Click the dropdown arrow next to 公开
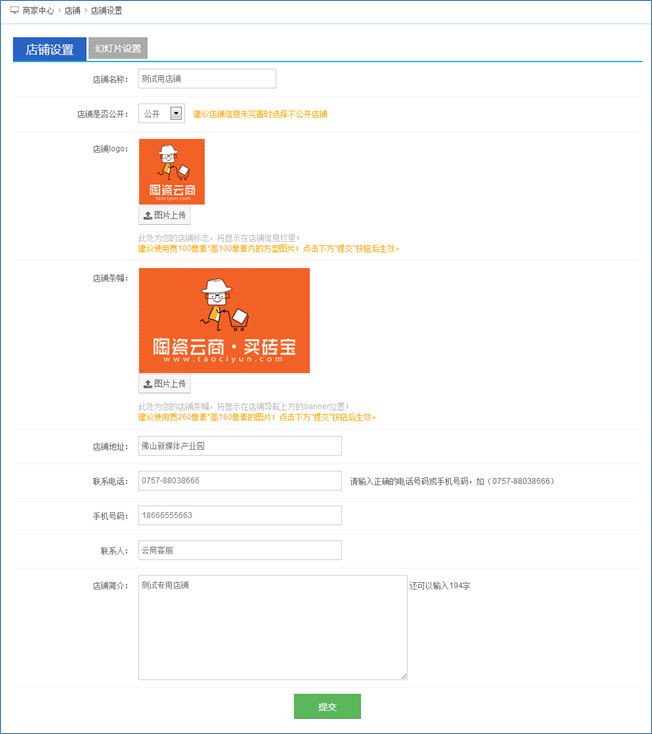This screenshot has height=734, width=652. pyautogui.click(x=176, y=113)
